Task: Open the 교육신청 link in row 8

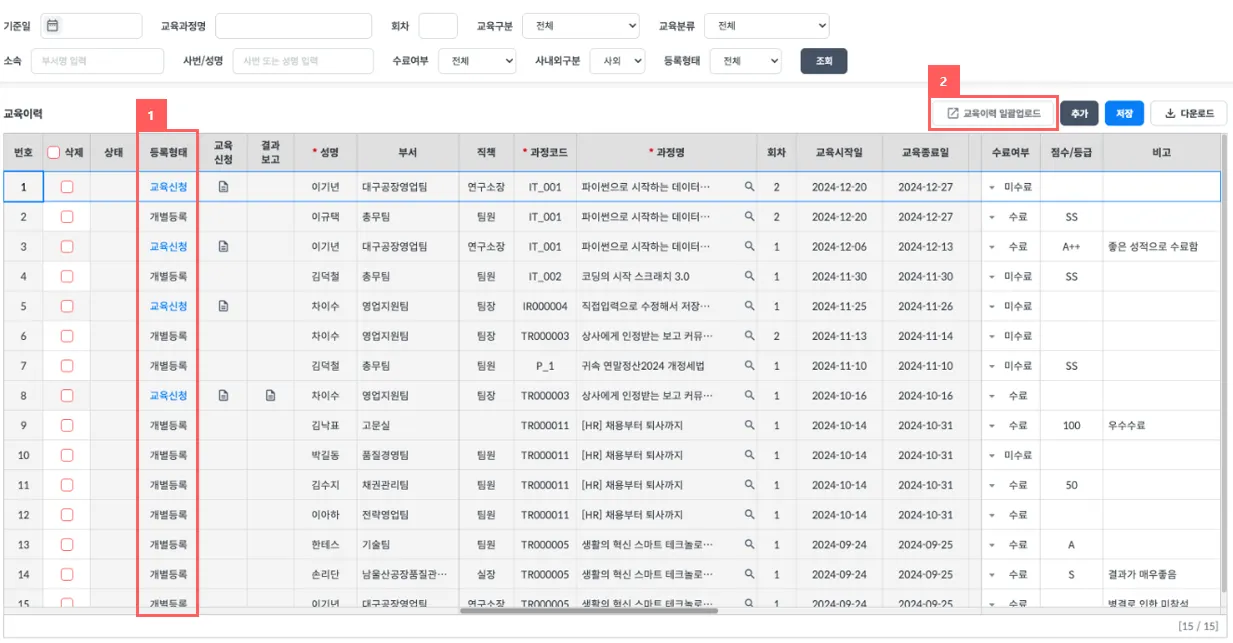Action: 168,396
